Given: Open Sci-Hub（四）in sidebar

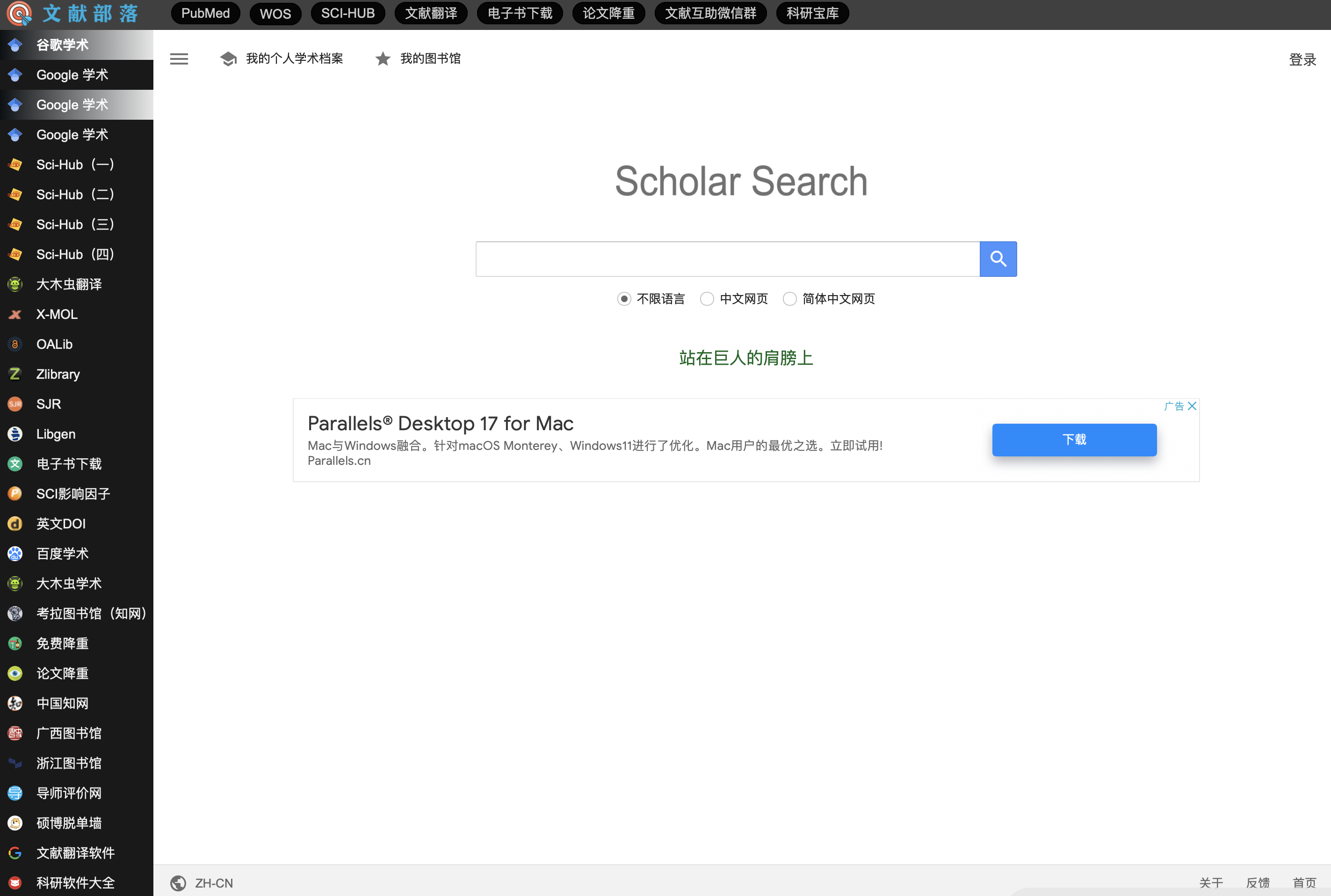Looking at the screenshot, I should [77, 254].
